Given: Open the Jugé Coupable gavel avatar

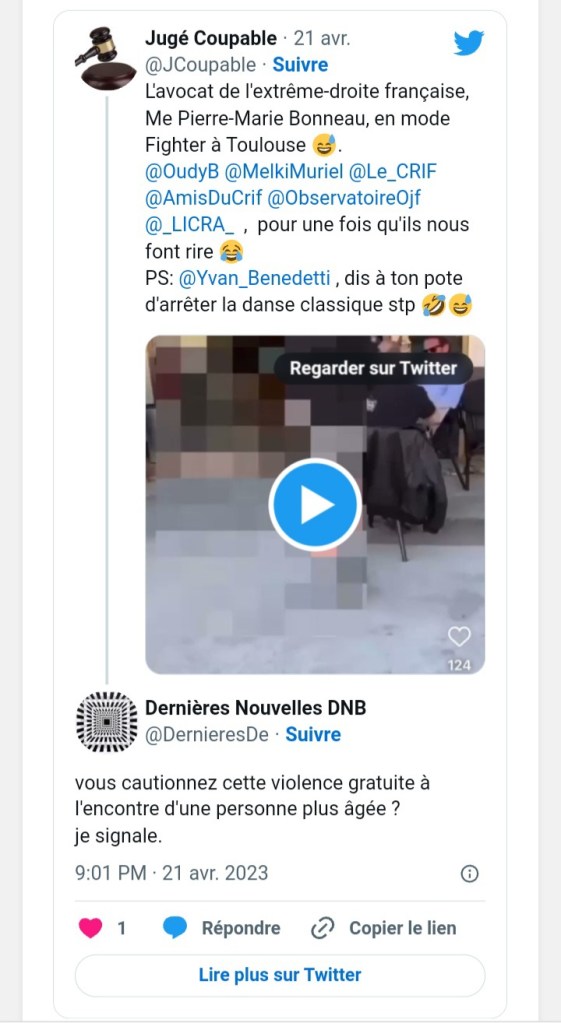Looking at the screenshot, I should click(x=105, y=59).
